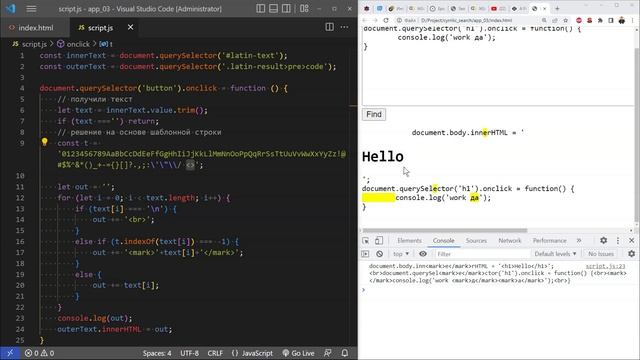Expand more DevTools tabs chevron
This screenshot has height=360, width=640.
[579, 241]
